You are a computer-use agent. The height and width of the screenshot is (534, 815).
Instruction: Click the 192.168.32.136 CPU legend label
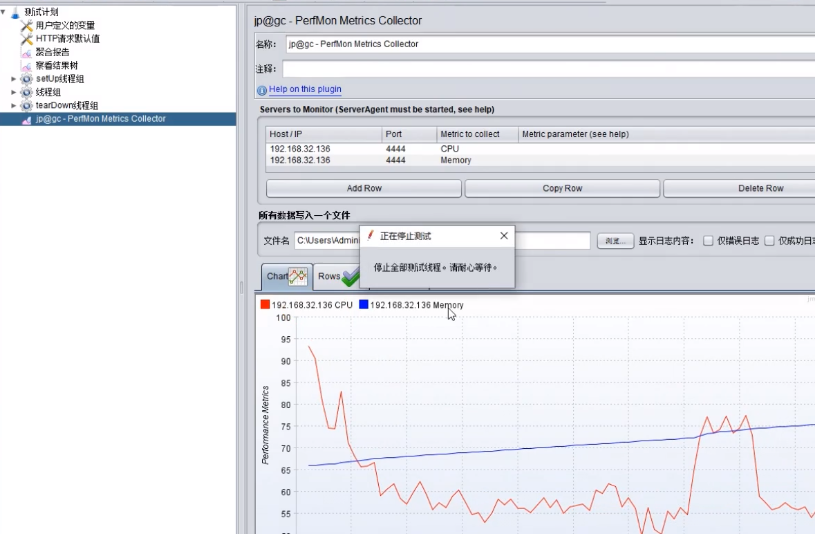point(312,305)
